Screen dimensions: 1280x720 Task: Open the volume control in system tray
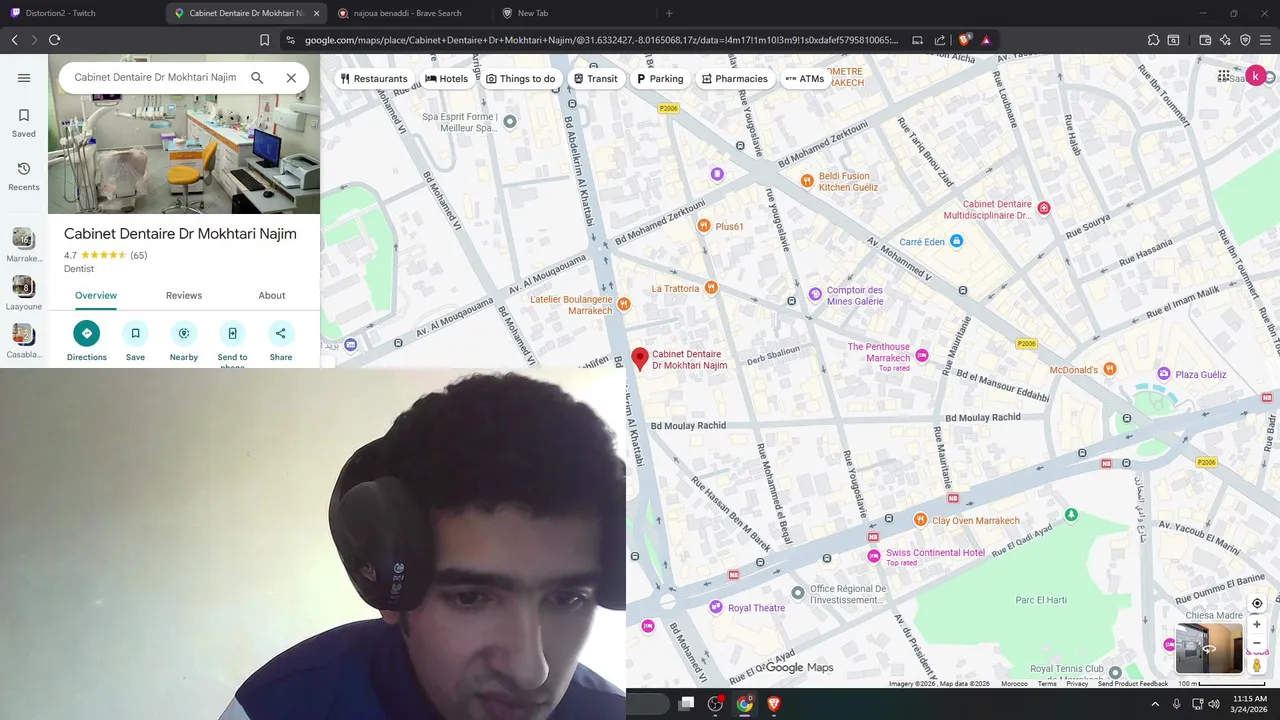pyautogui.click(x=1214, y=704)
